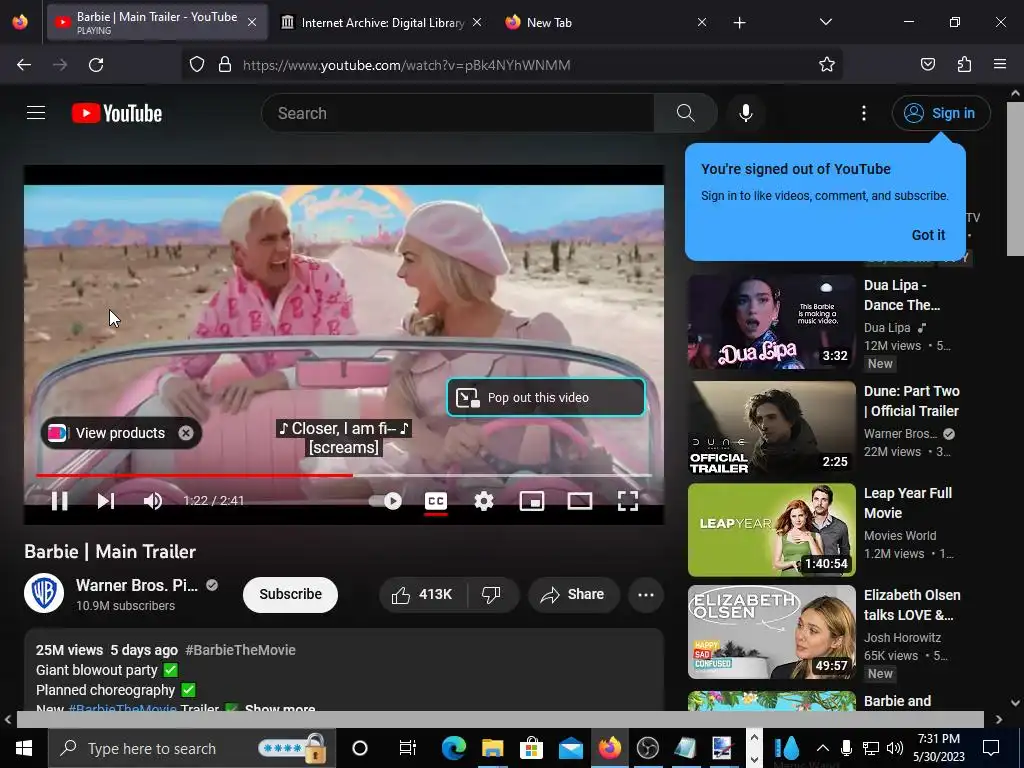The image size is (1024, 768).
Task: Open View products overlay
Action: (x=121, y=433)
